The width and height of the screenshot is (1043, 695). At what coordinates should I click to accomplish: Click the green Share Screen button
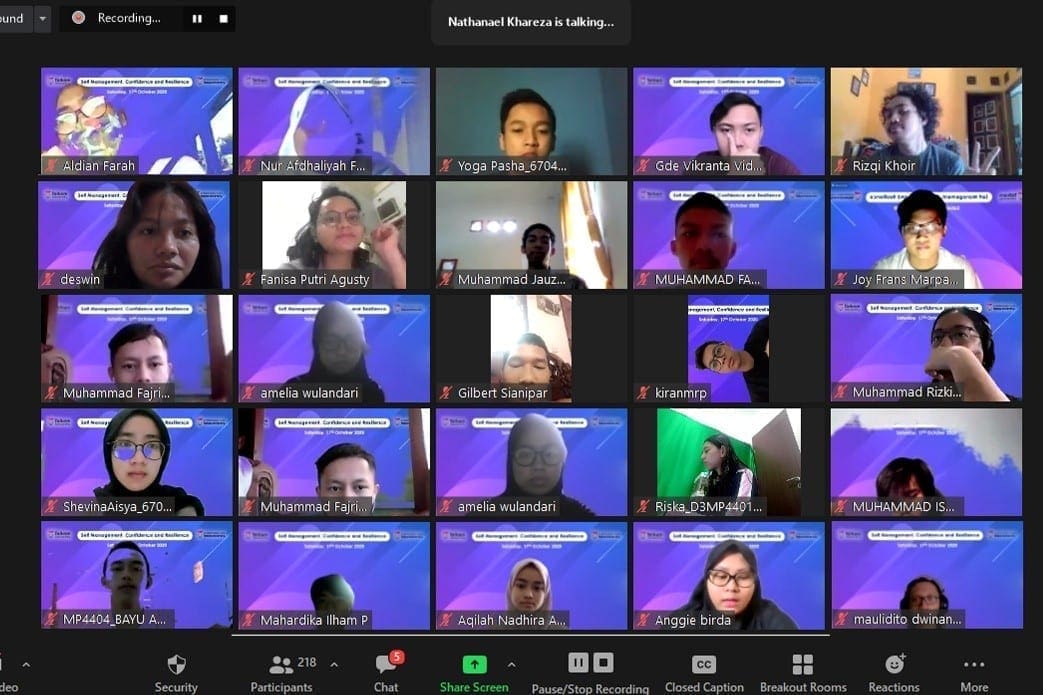click(x=474, y=671)
